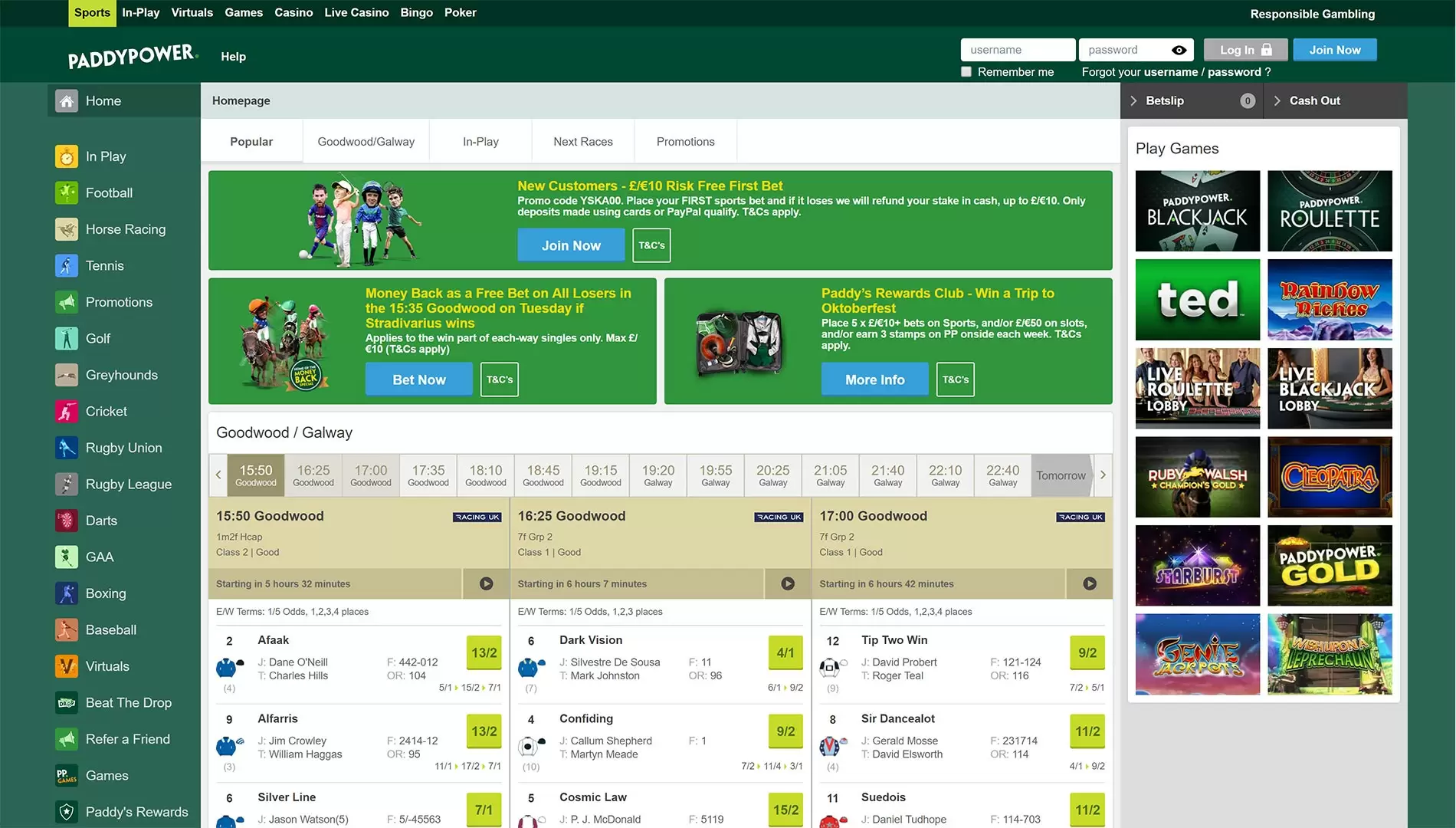The height and width of the screenshot is (828, 1456).
Task: Select the Rugby League sidebar icon
Action: [x=67, y=485]
